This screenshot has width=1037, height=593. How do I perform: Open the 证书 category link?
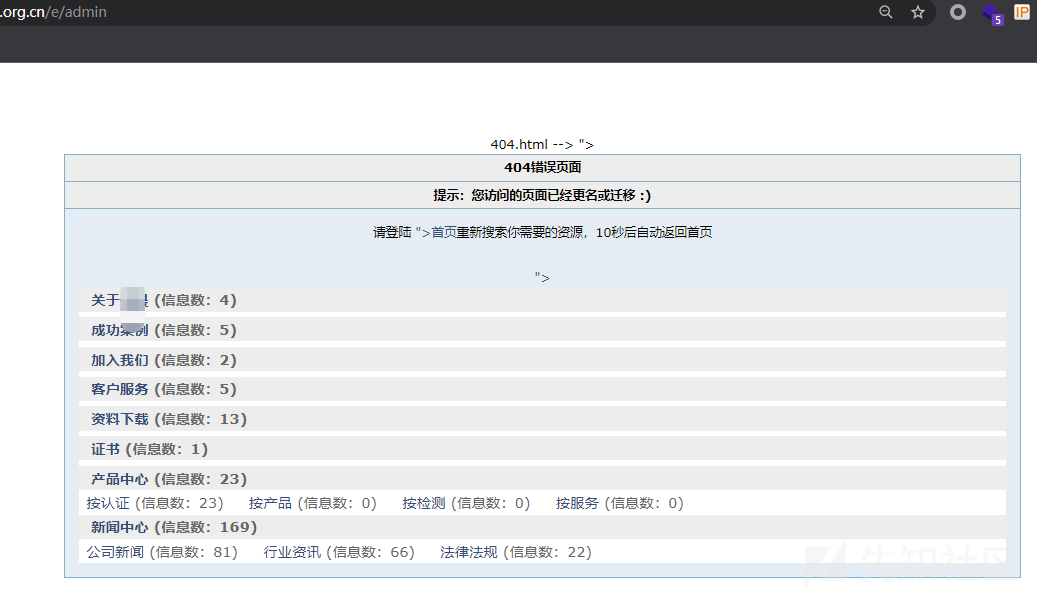(x=105, y=449)
